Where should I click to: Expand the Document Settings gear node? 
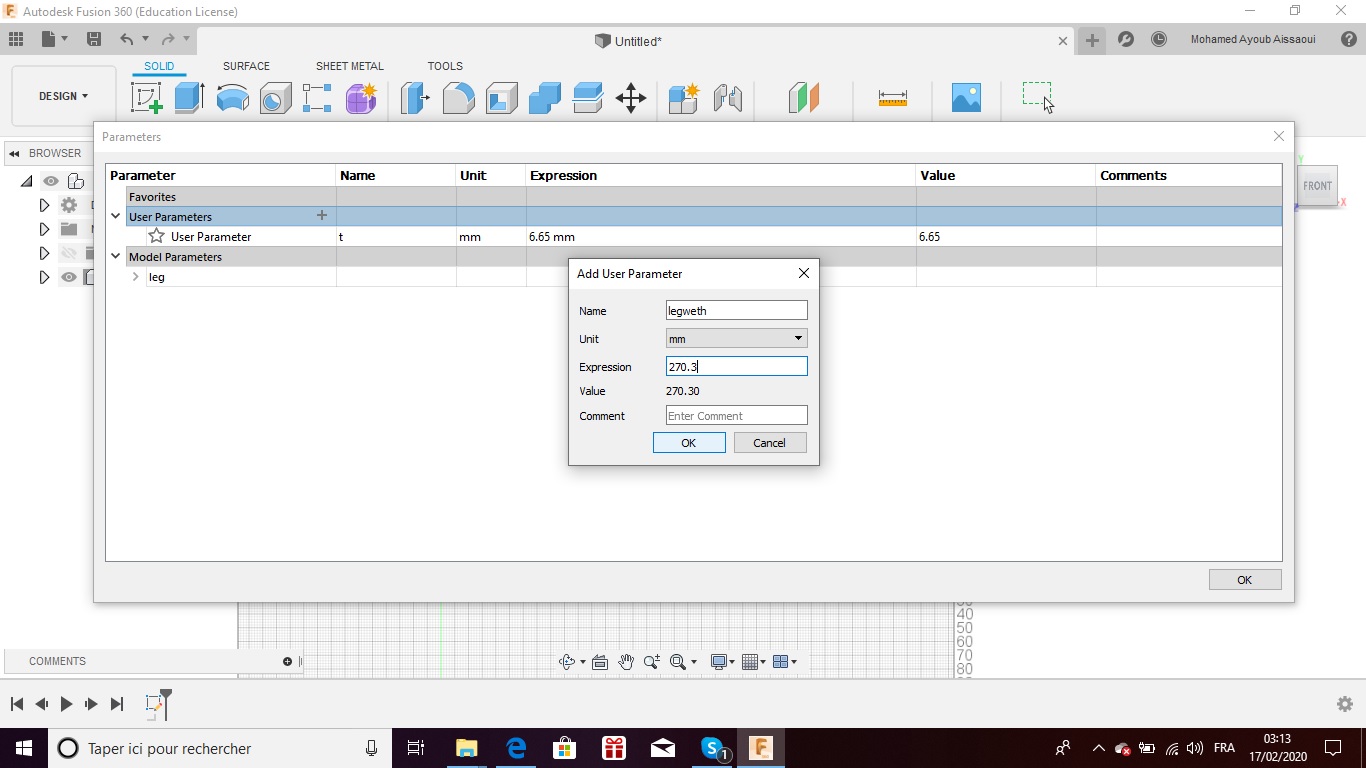click(44, 205)
